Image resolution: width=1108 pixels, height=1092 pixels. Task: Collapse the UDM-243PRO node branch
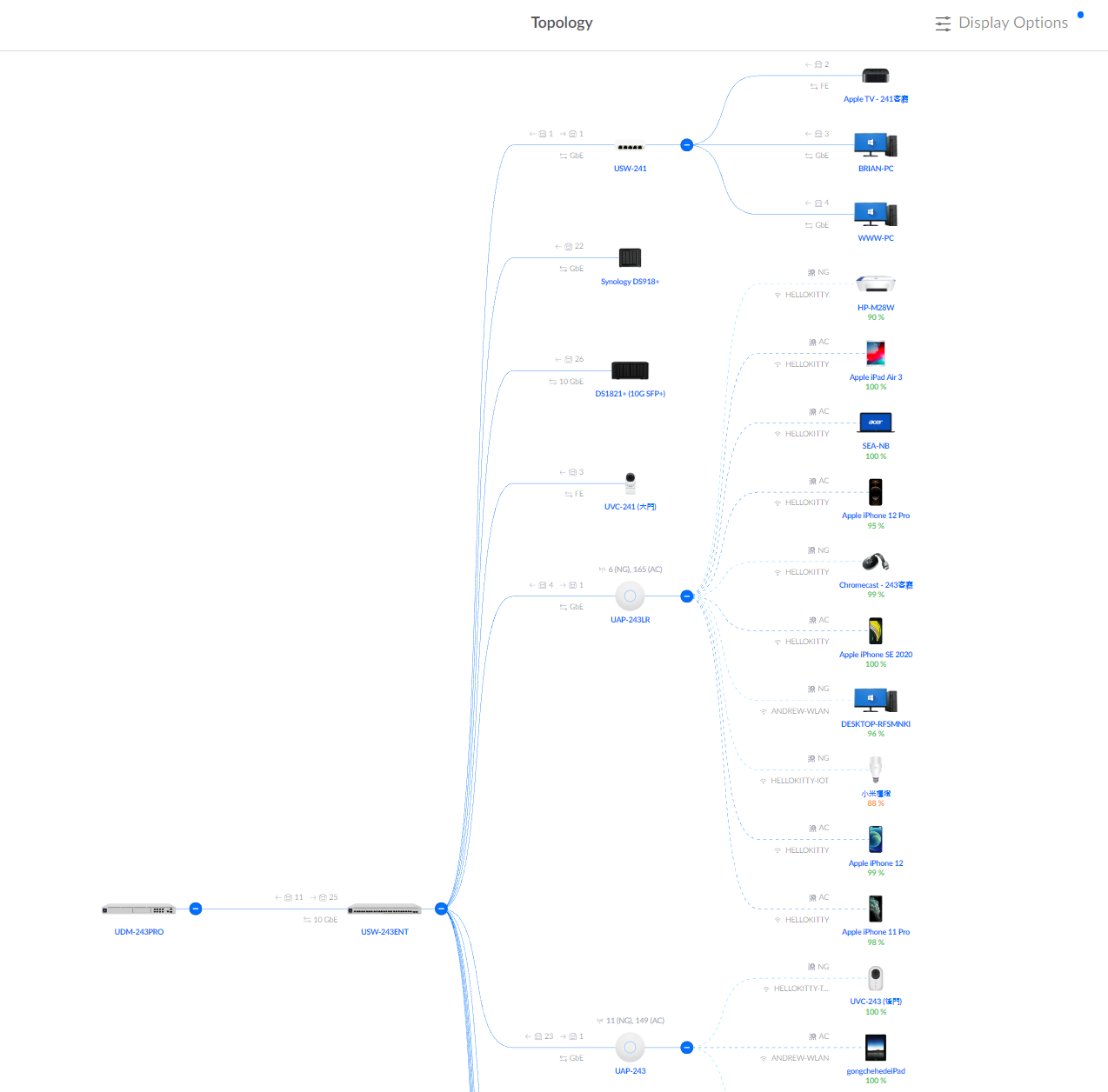[196, 909]
